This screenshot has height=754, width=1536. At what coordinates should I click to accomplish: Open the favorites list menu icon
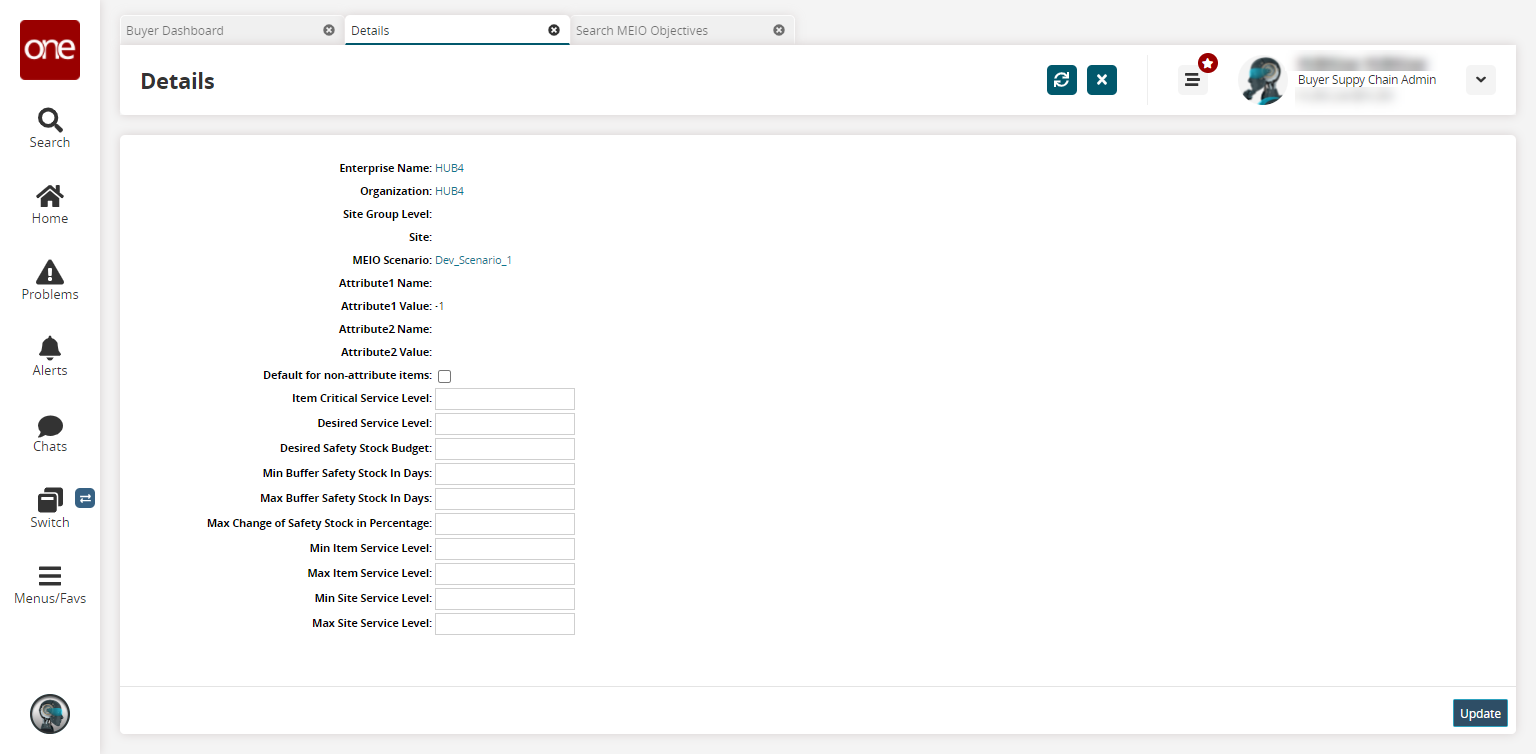point(1192,80)
